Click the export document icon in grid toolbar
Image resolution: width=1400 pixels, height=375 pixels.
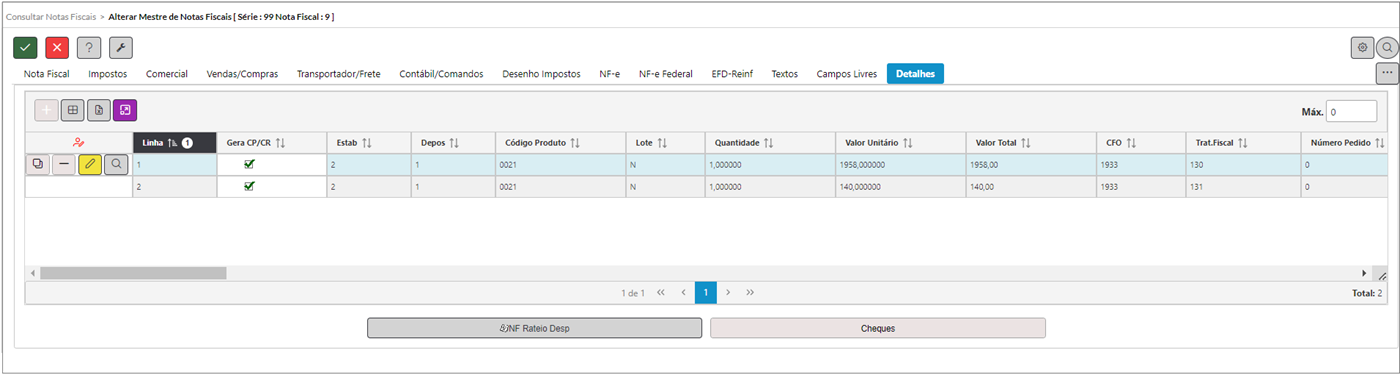99,110
